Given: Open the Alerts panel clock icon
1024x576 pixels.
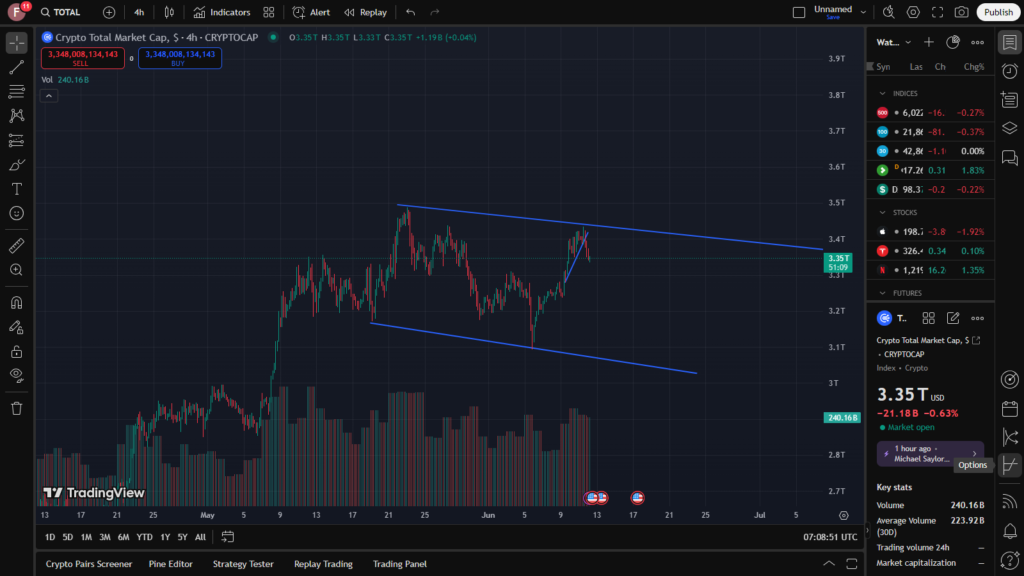Looking at the screenshot, I should click(x=1010, y=70).
